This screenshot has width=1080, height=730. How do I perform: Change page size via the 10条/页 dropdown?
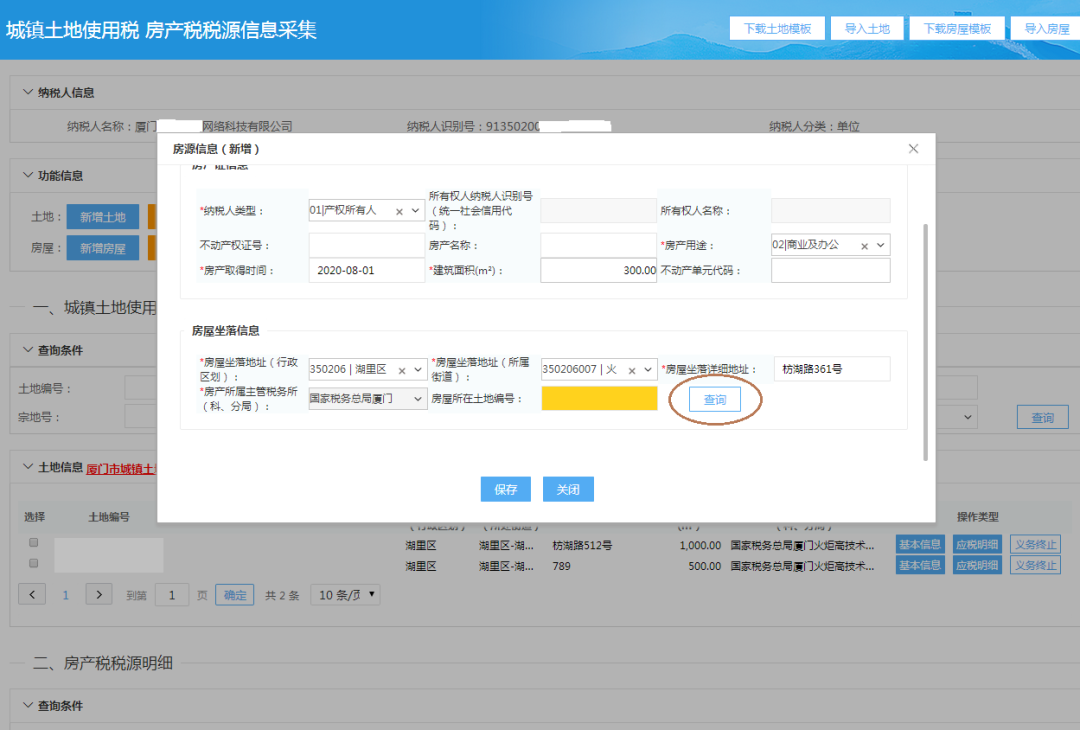point(344,594)
